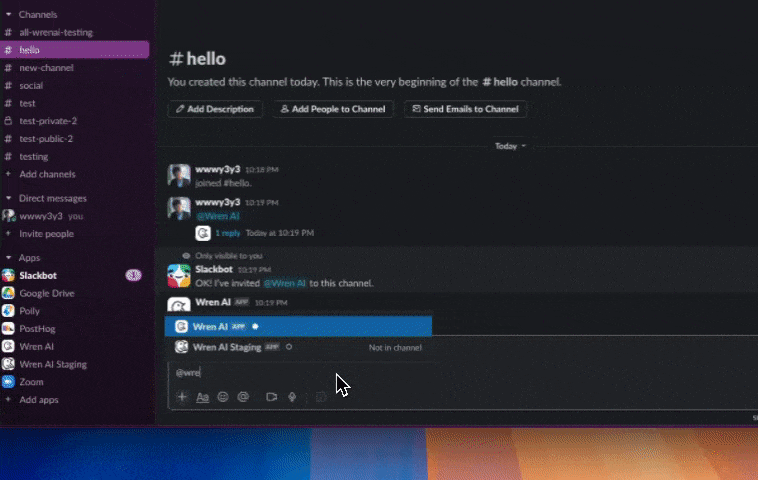Click the Wren AI message sender name
Image resolution: width=758 pixels, height=480 pixels.
[x=213, y=302]
